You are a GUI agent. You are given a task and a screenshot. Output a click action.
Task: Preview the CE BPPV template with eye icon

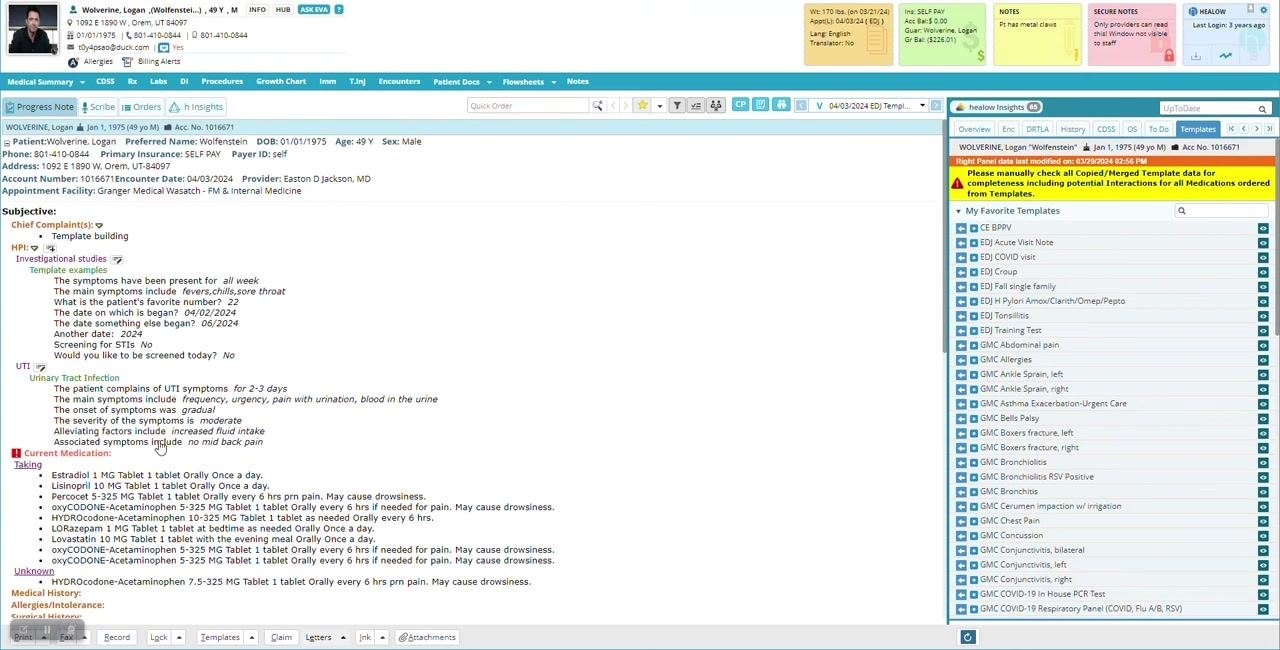coord(1263,228)
